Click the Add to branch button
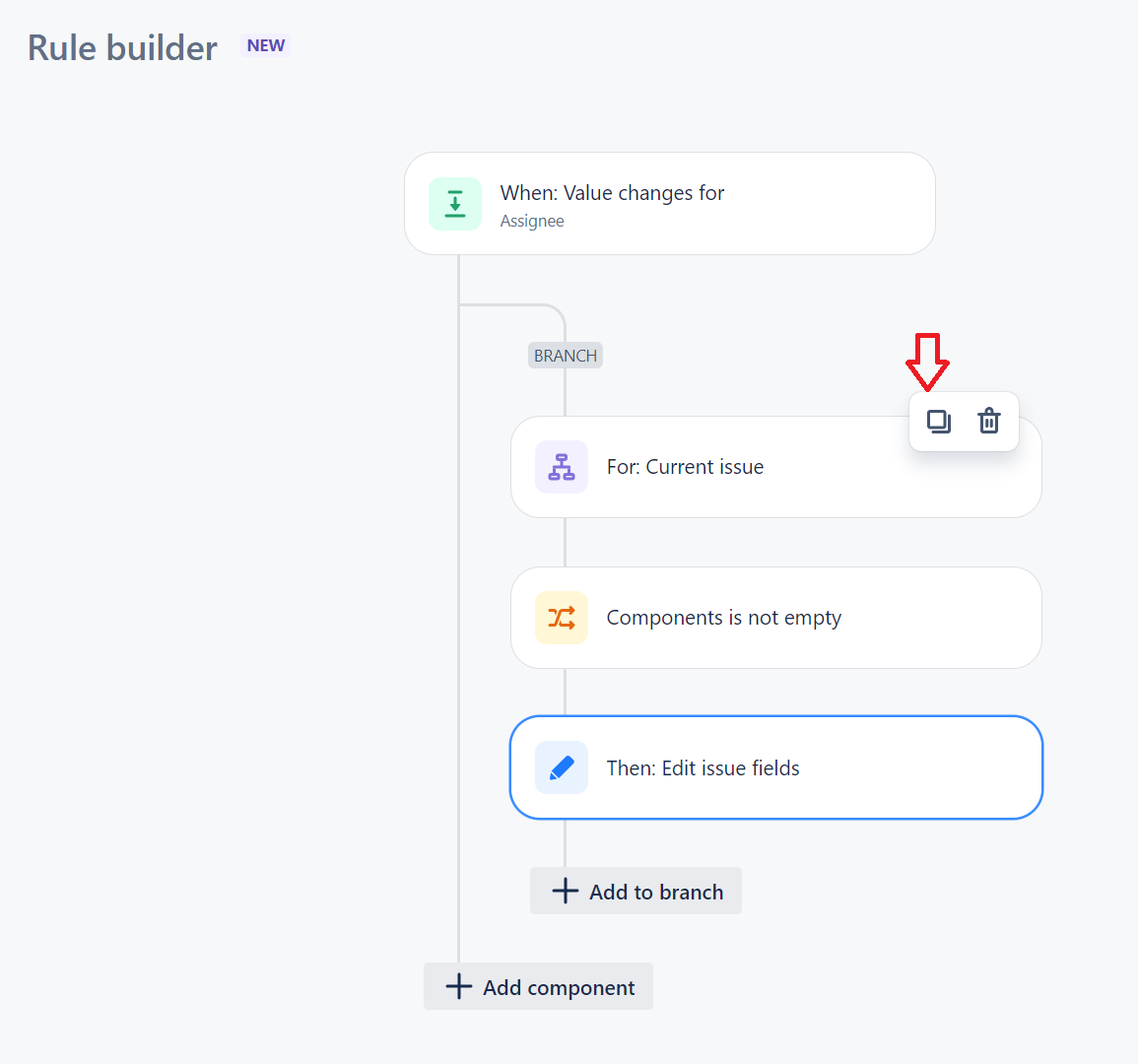1138x1064 pixels. coord(636,891)
